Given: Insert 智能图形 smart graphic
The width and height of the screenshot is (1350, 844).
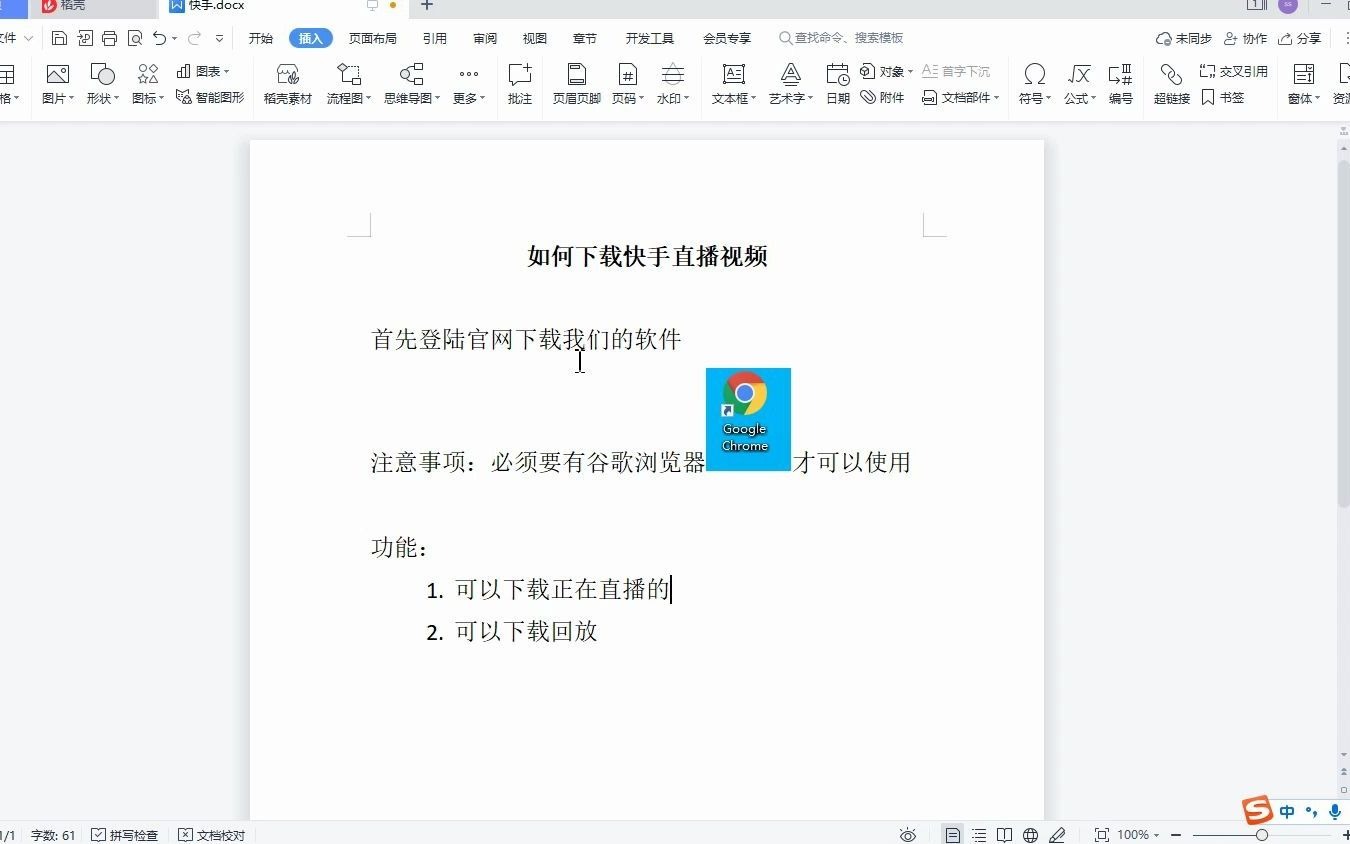Looking at the screenshot, I should coord(210,97).
